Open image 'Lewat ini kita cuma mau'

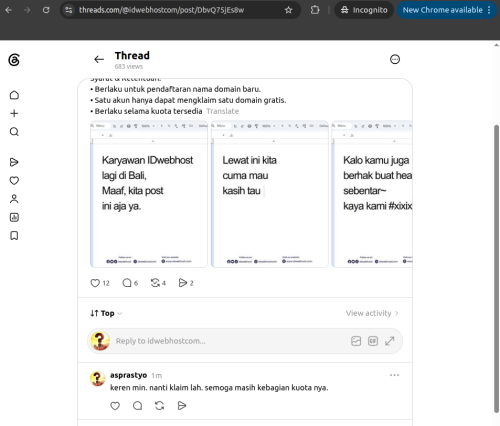(x=270, y=194)
